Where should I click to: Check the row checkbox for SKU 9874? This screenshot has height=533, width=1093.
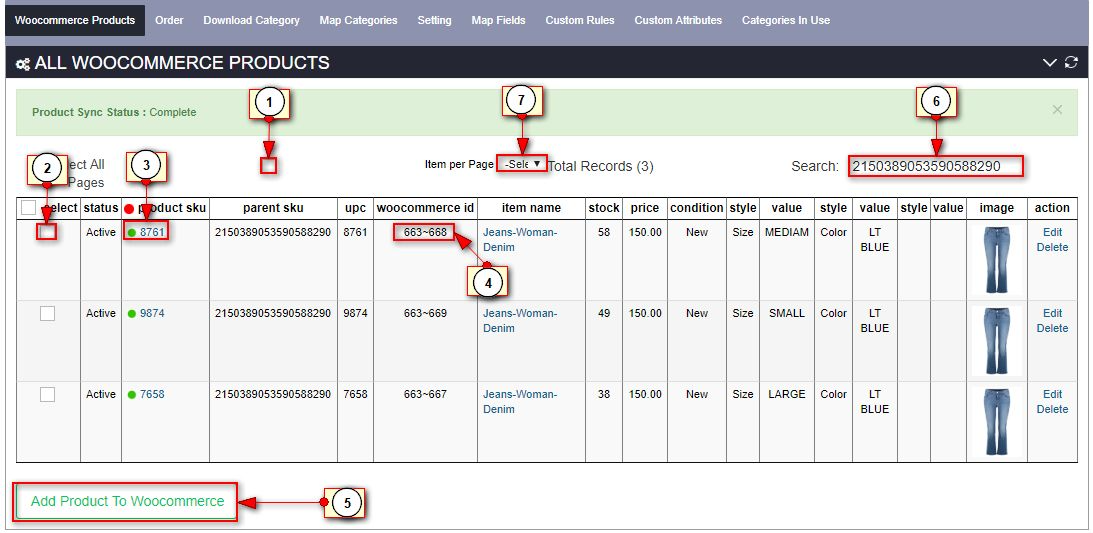[x=47, y=314]
